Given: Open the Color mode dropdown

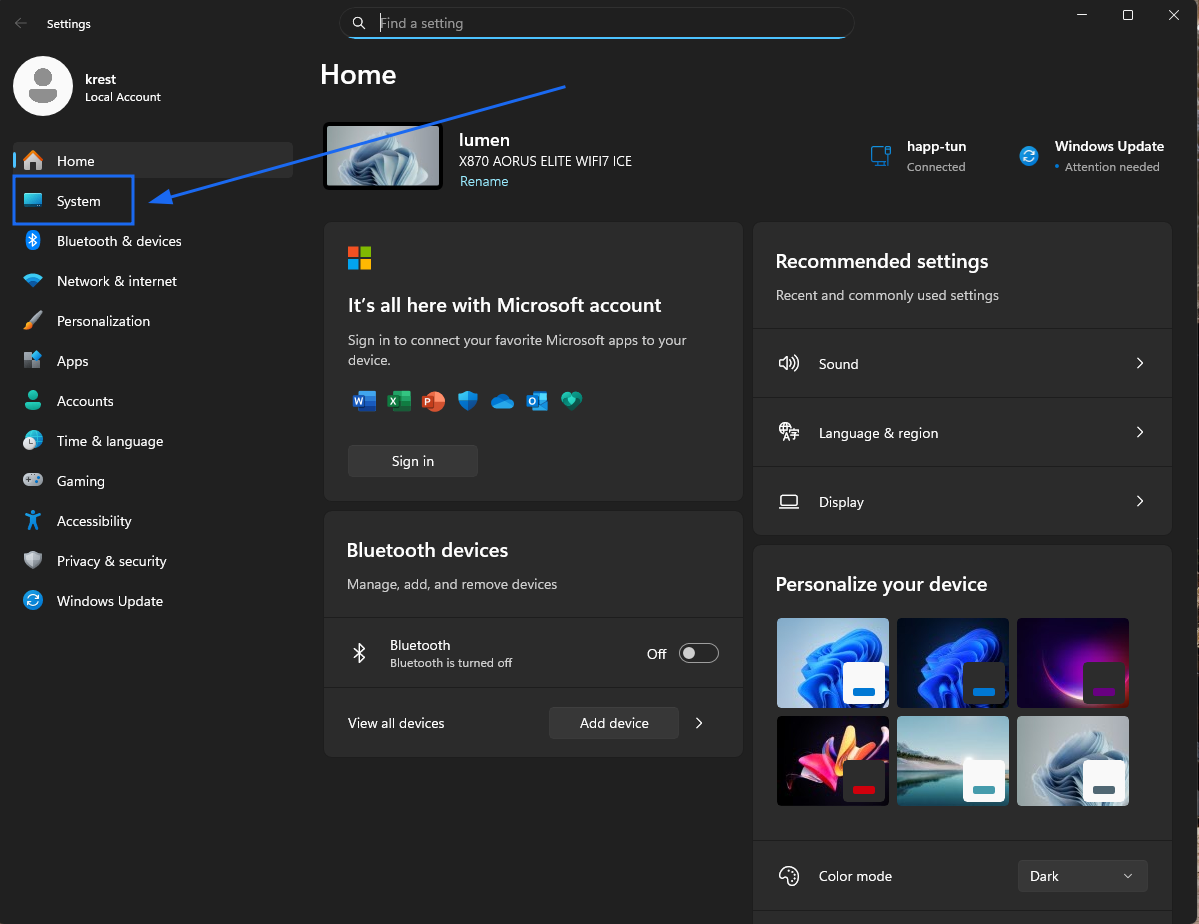Looking at the screenshot, I should coord(1082,876).
